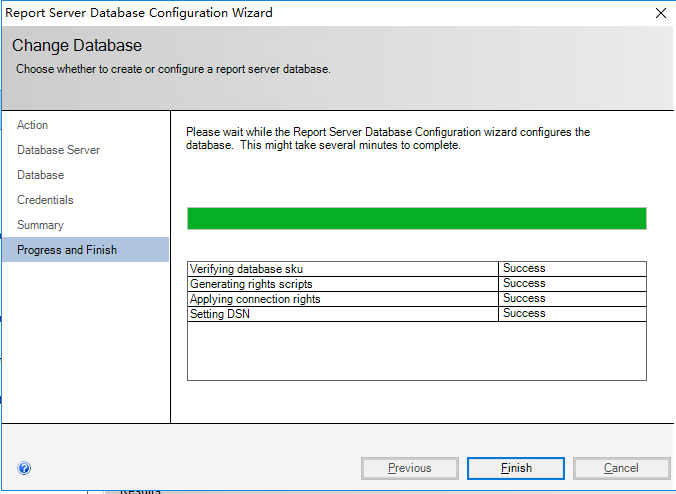Select the Progress and Finish step
The image size is (676, 494).
point(85,250)
